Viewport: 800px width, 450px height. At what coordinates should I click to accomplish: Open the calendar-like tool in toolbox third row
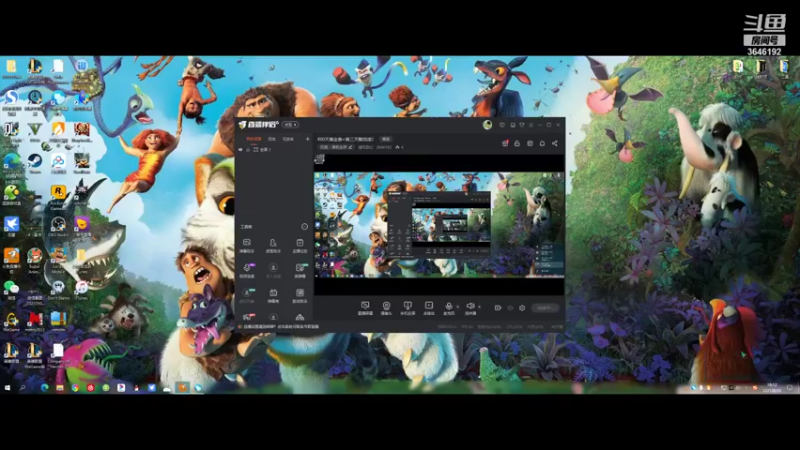pyautogui.click(x=273, y=295)
